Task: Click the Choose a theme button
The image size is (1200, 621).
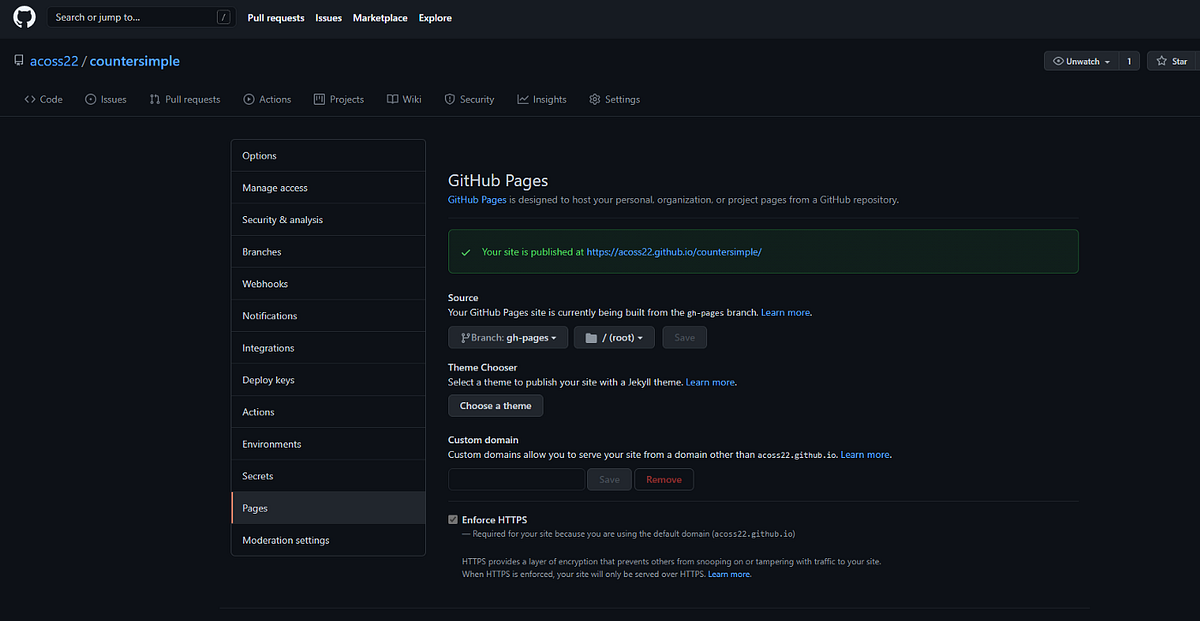Action: (495, 405)
